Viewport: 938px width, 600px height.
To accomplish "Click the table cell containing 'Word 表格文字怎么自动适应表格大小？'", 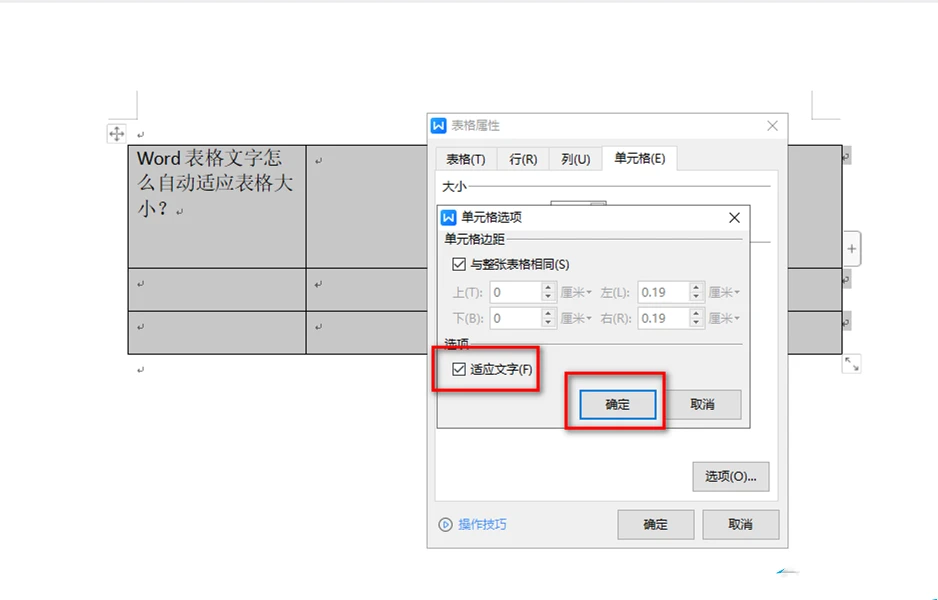I will pyautogui.click(x=217, y=206).
